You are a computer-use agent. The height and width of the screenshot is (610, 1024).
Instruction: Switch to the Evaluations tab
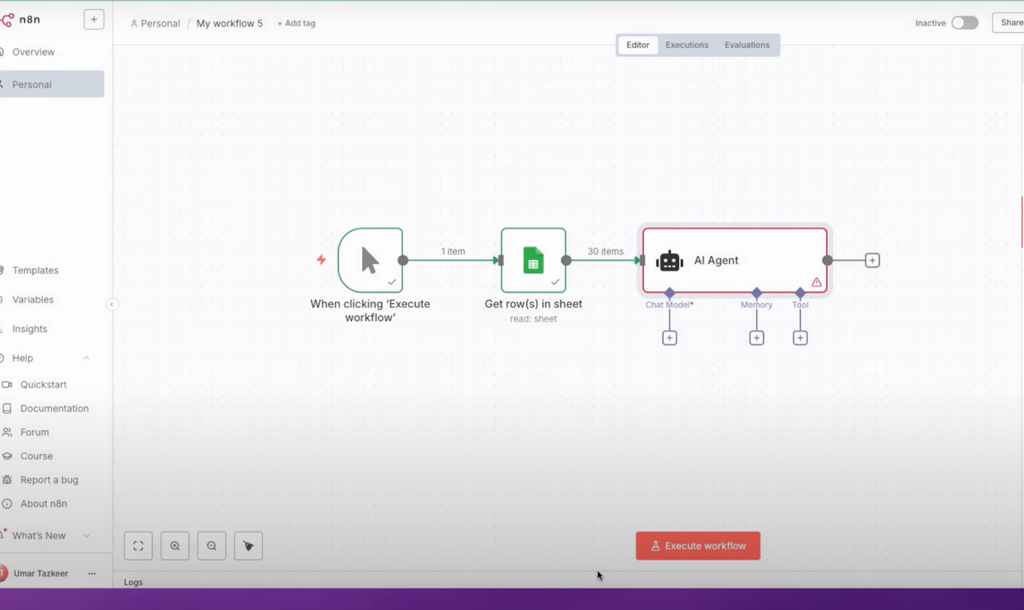(747, 45)
